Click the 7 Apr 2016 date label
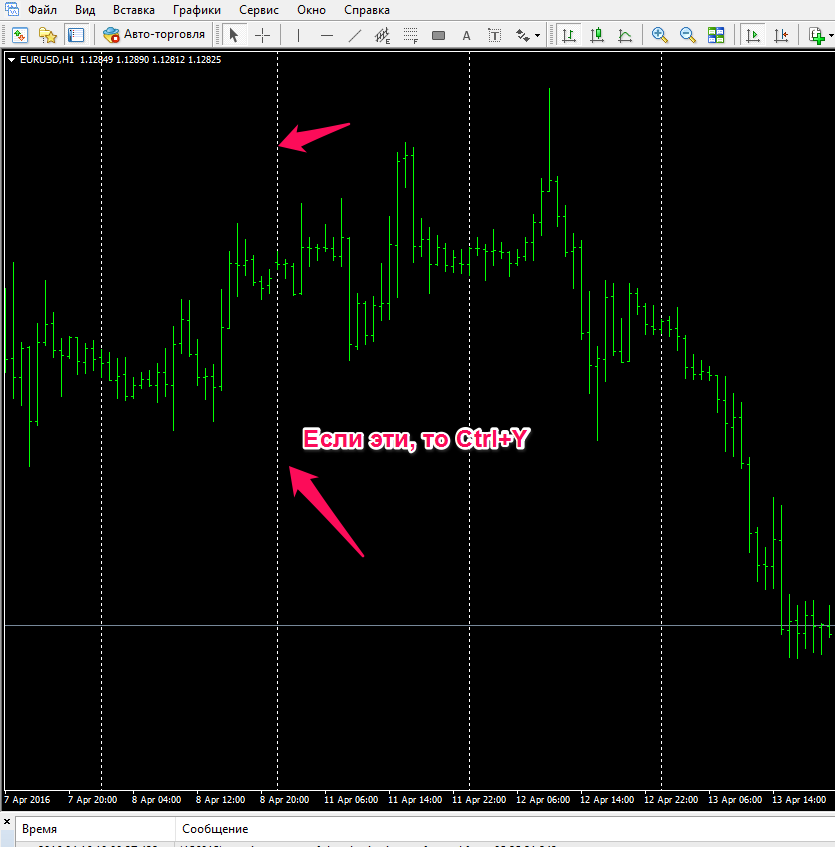The height and width of the screenshot is (847, 835). tap(27, 799)
